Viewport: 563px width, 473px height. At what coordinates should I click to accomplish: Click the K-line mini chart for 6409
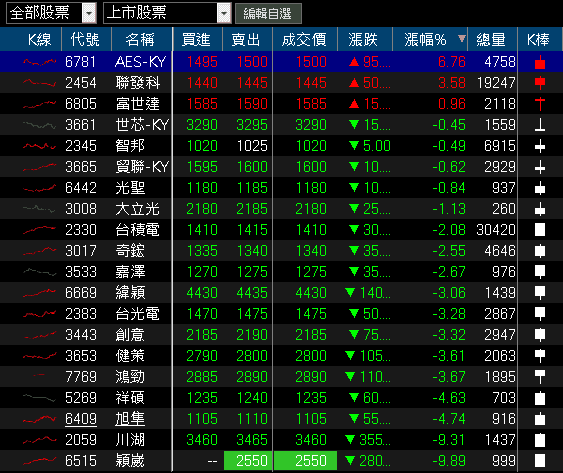(39, 419)
